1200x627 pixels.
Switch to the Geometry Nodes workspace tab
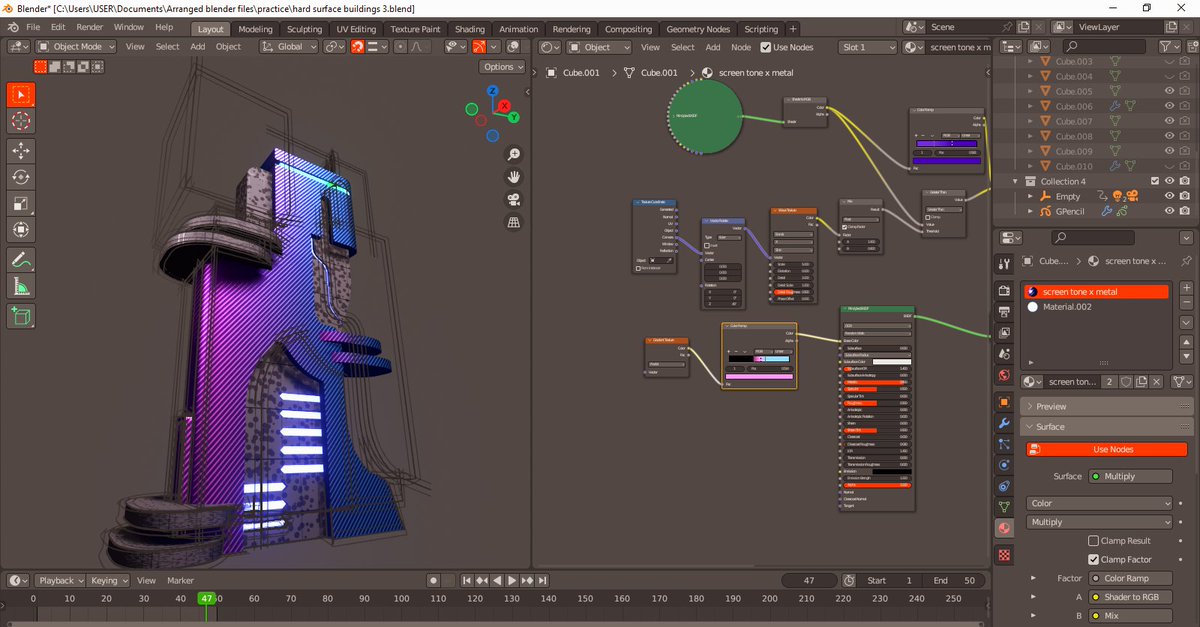(x=700, y=29)
